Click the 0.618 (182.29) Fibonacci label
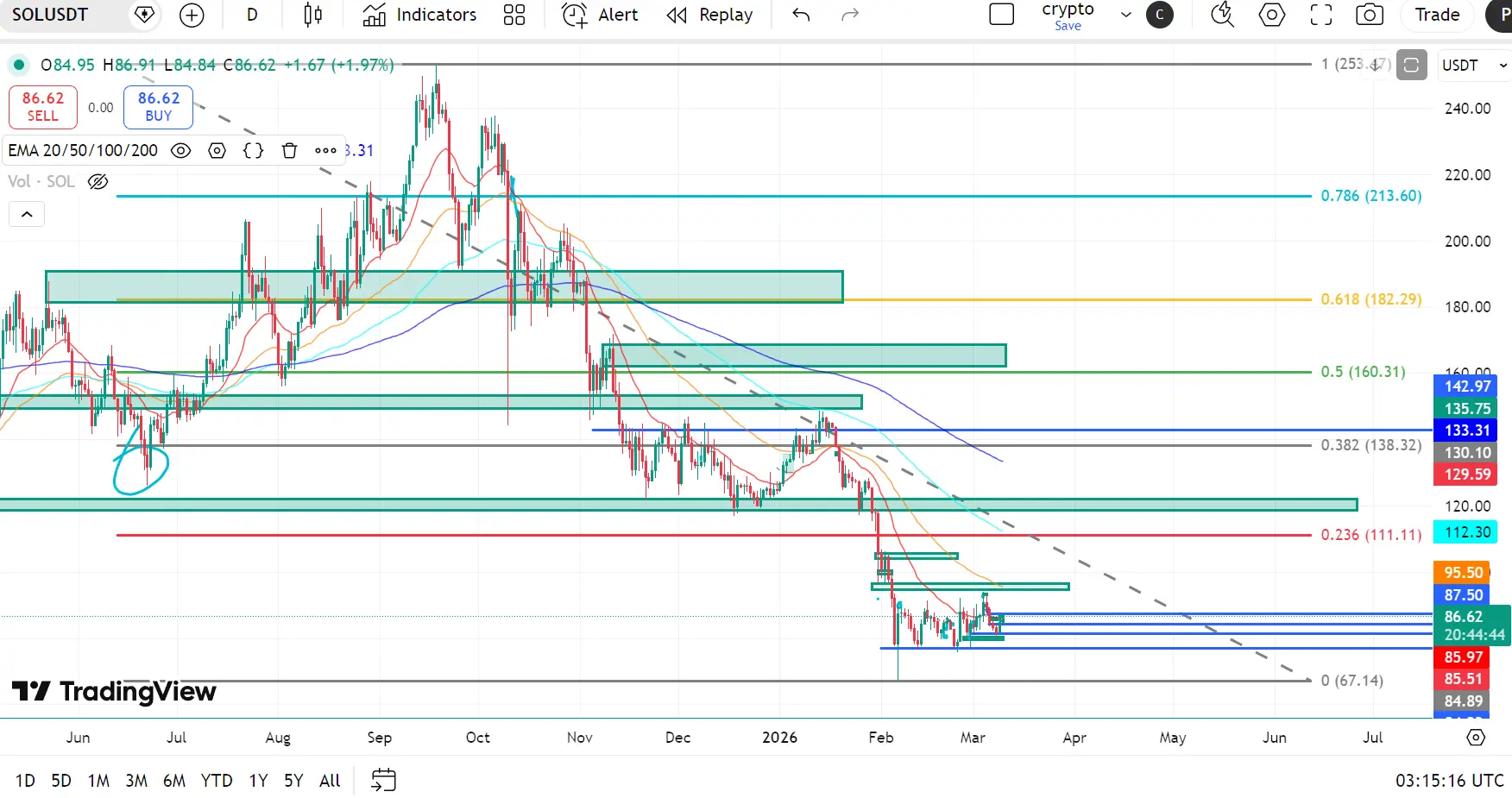 pyautogui.click(x=1370, y=299)
